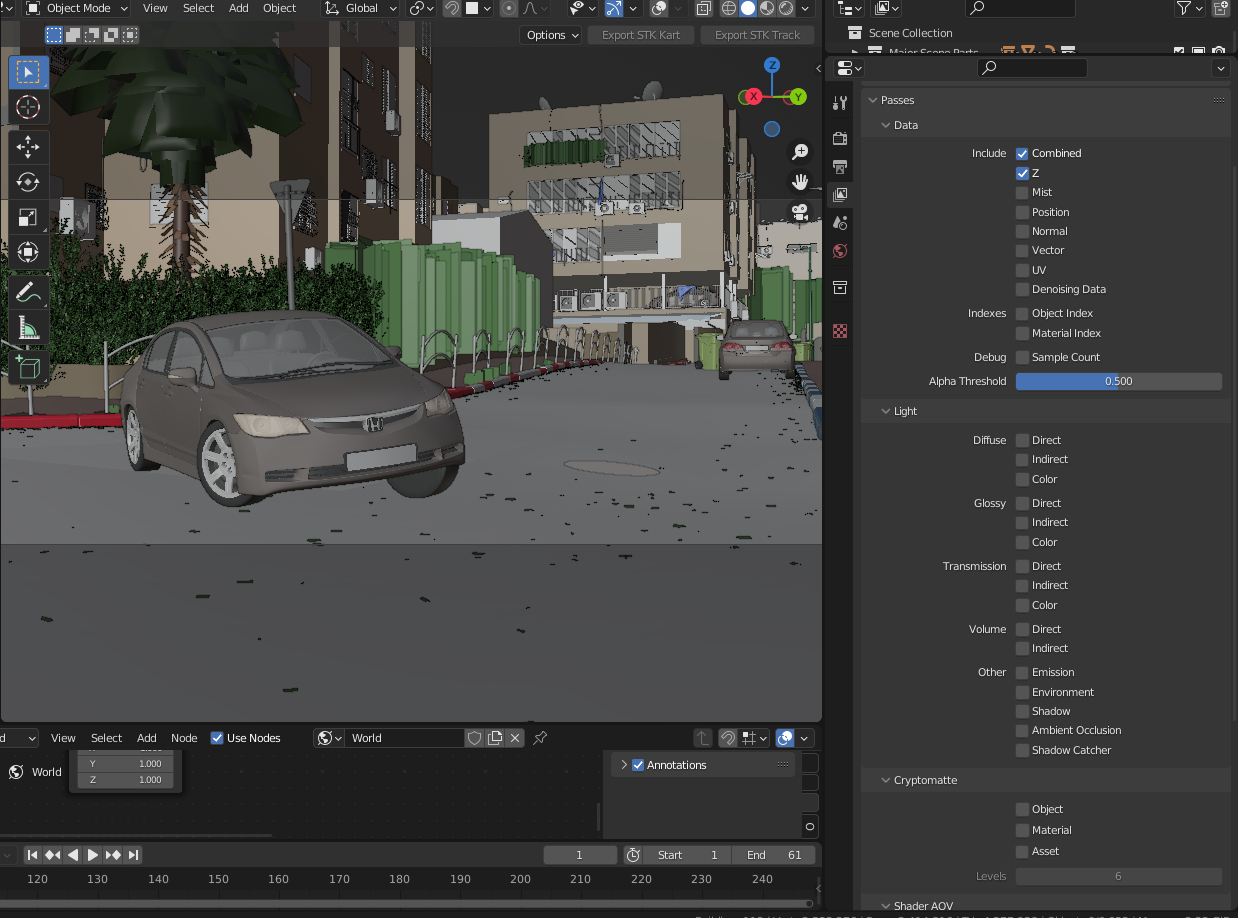Enable Ambient Occlusion pass
1238x918 pixels.
point(1022,730)
